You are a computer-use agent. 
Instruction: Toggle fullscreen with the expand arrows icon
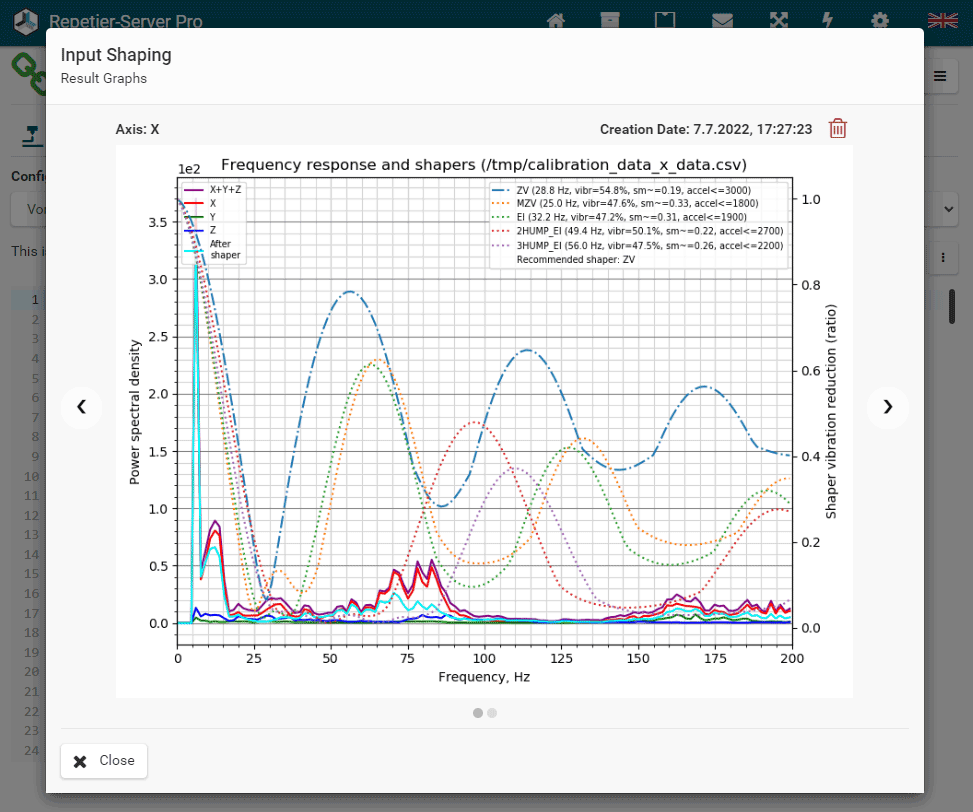[x=778, y=20]
